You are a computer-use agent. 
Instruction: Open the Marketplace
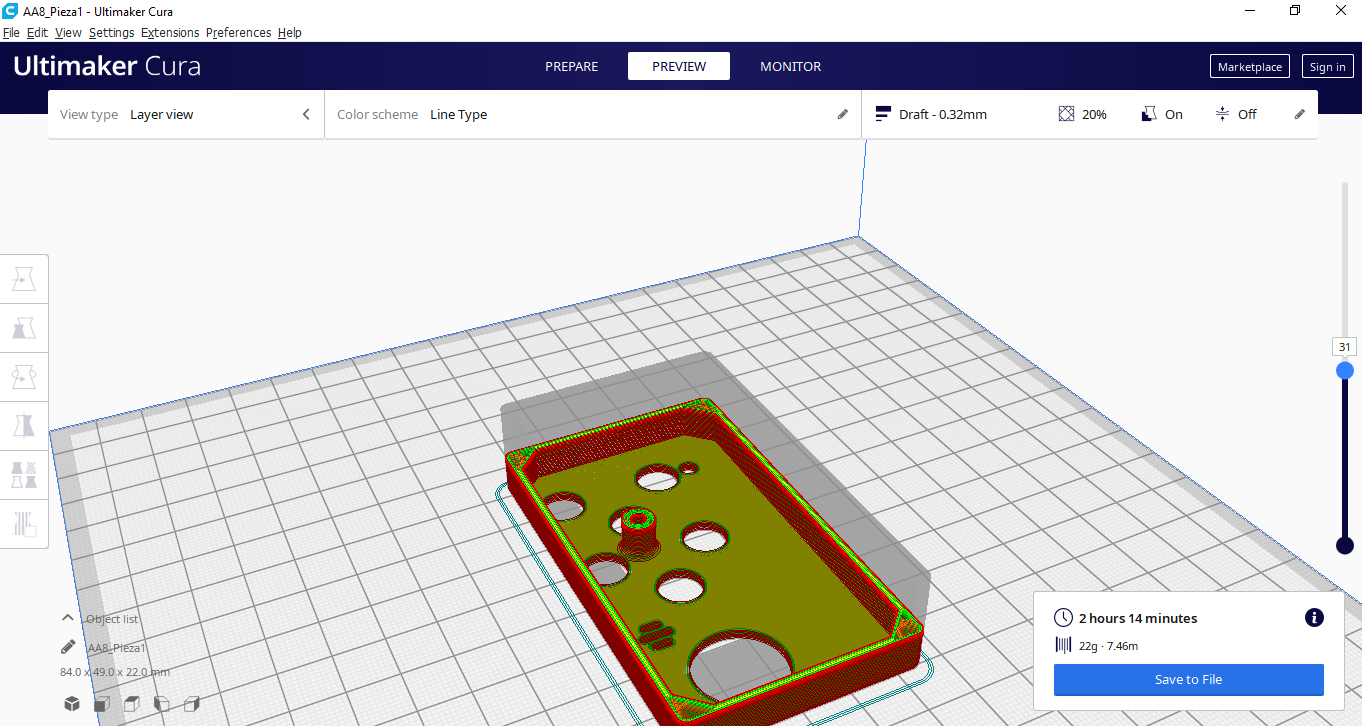(x=1250, y=67)
